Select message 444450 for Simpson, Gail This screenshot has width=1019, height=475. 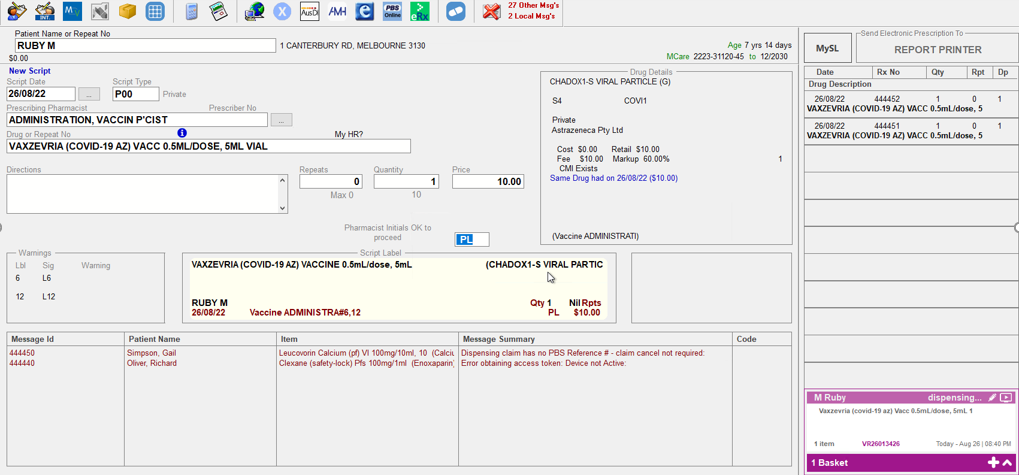click(x=398, y=353)
